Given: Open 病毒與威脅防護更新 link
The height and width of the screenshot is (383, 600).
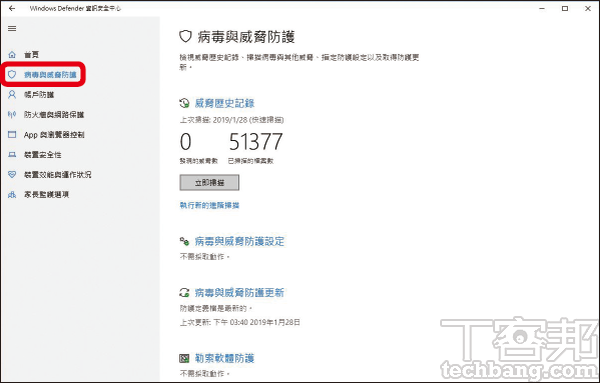Looking at the screenshot, I should click(x=240, y=293).
